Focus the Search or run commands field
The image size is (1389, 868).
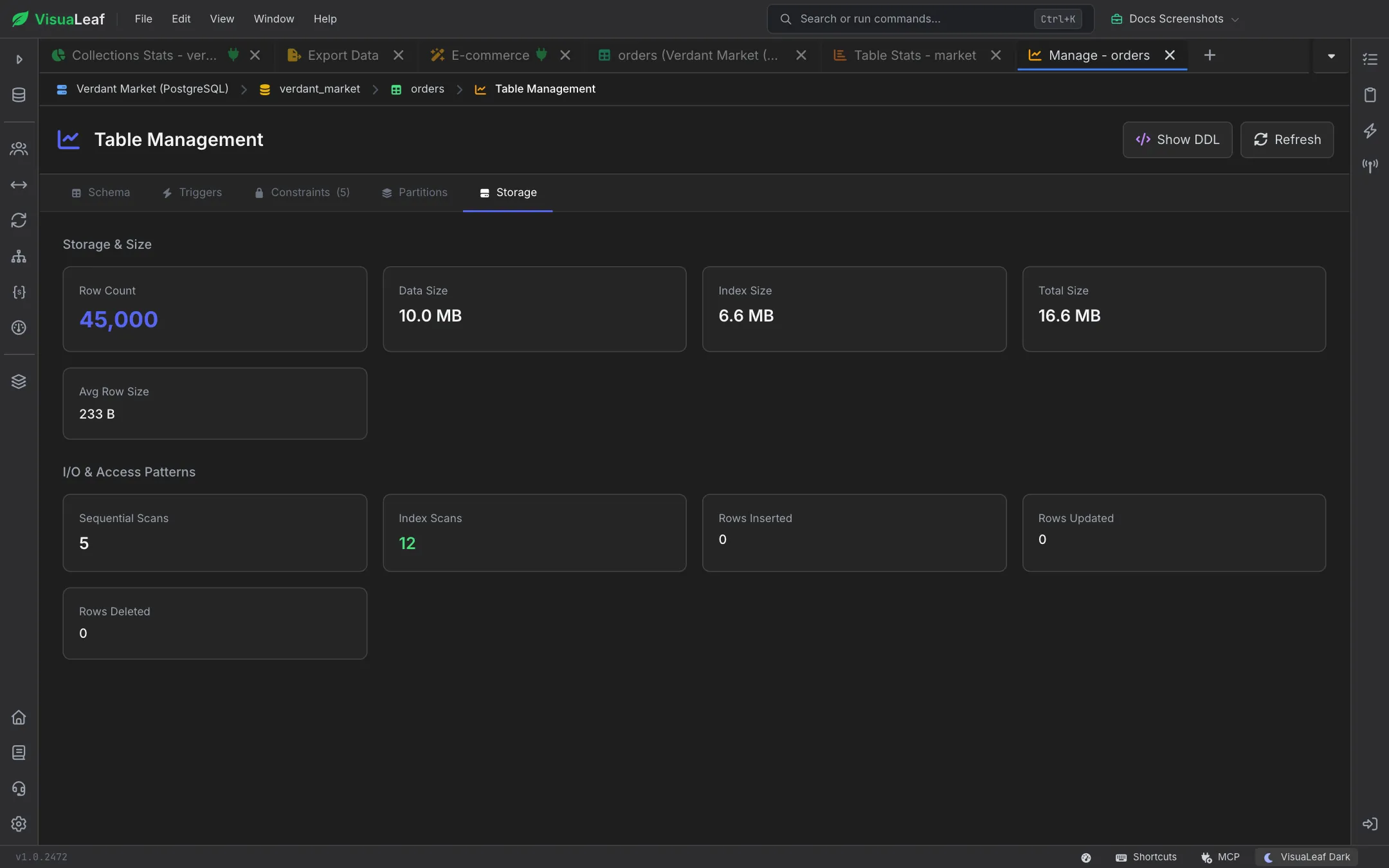click(x=931, y=19)
